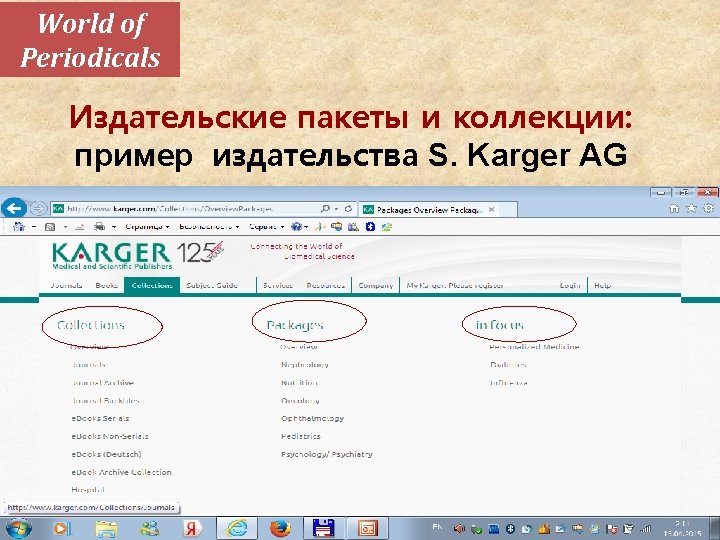
Task: Open IE tools gear icon
Action: click(x=709, y=208)
